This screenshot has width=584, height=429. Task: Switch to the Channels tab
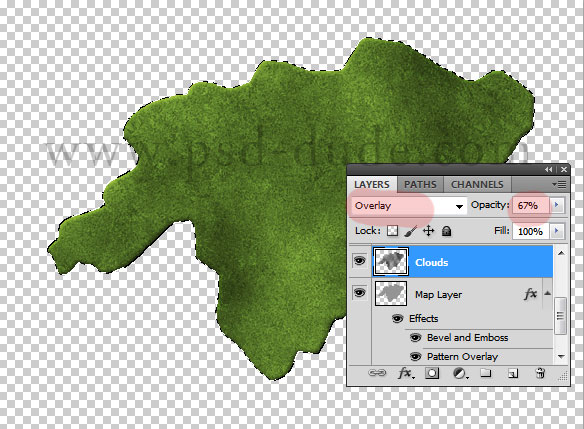click(477, 184)
